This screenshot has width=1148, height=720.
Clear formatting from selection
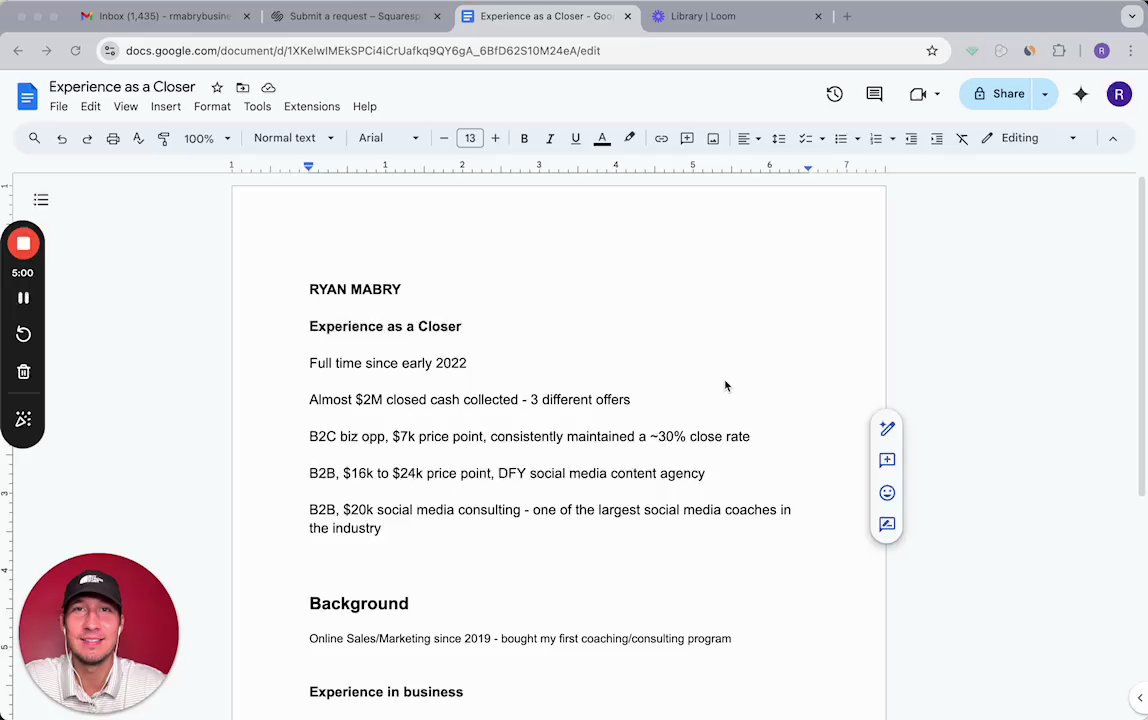coord(962,138)
